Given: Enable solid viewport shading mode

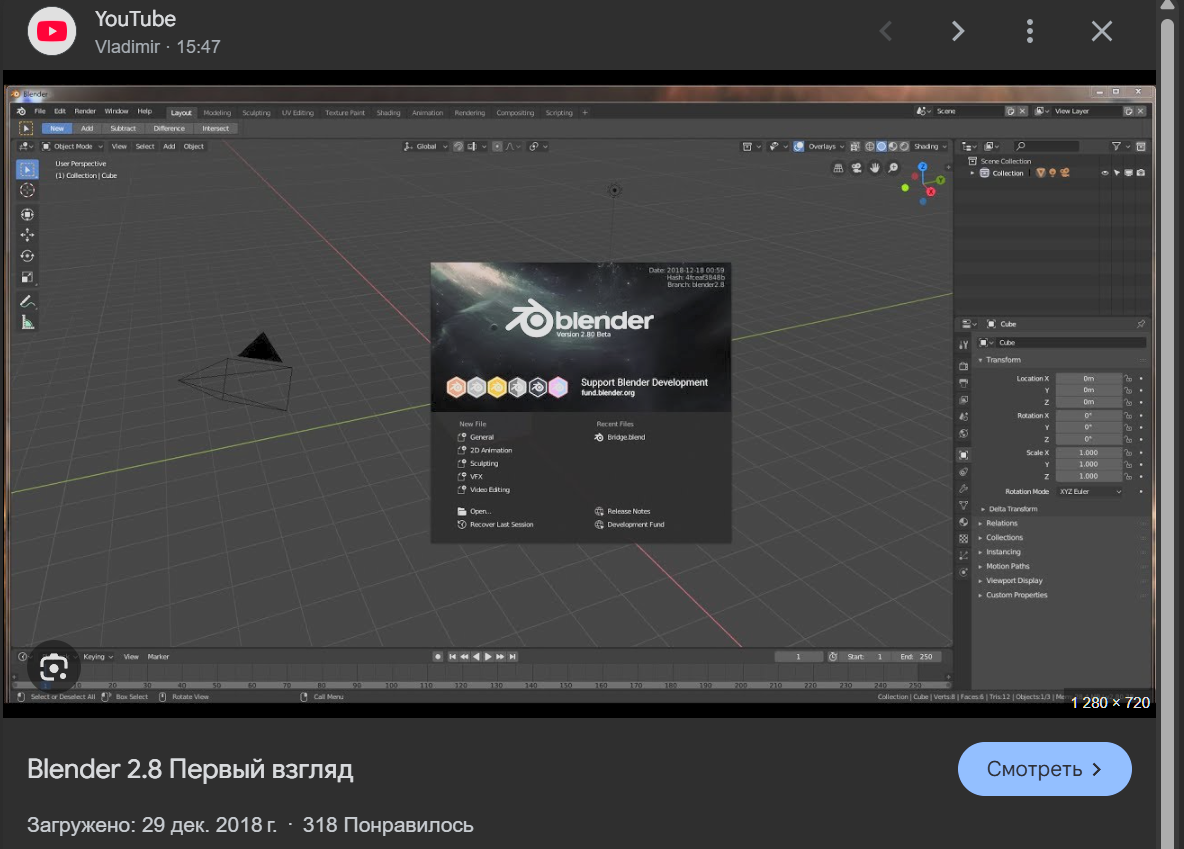Looking at the screenshot, I should coord(881,147).
